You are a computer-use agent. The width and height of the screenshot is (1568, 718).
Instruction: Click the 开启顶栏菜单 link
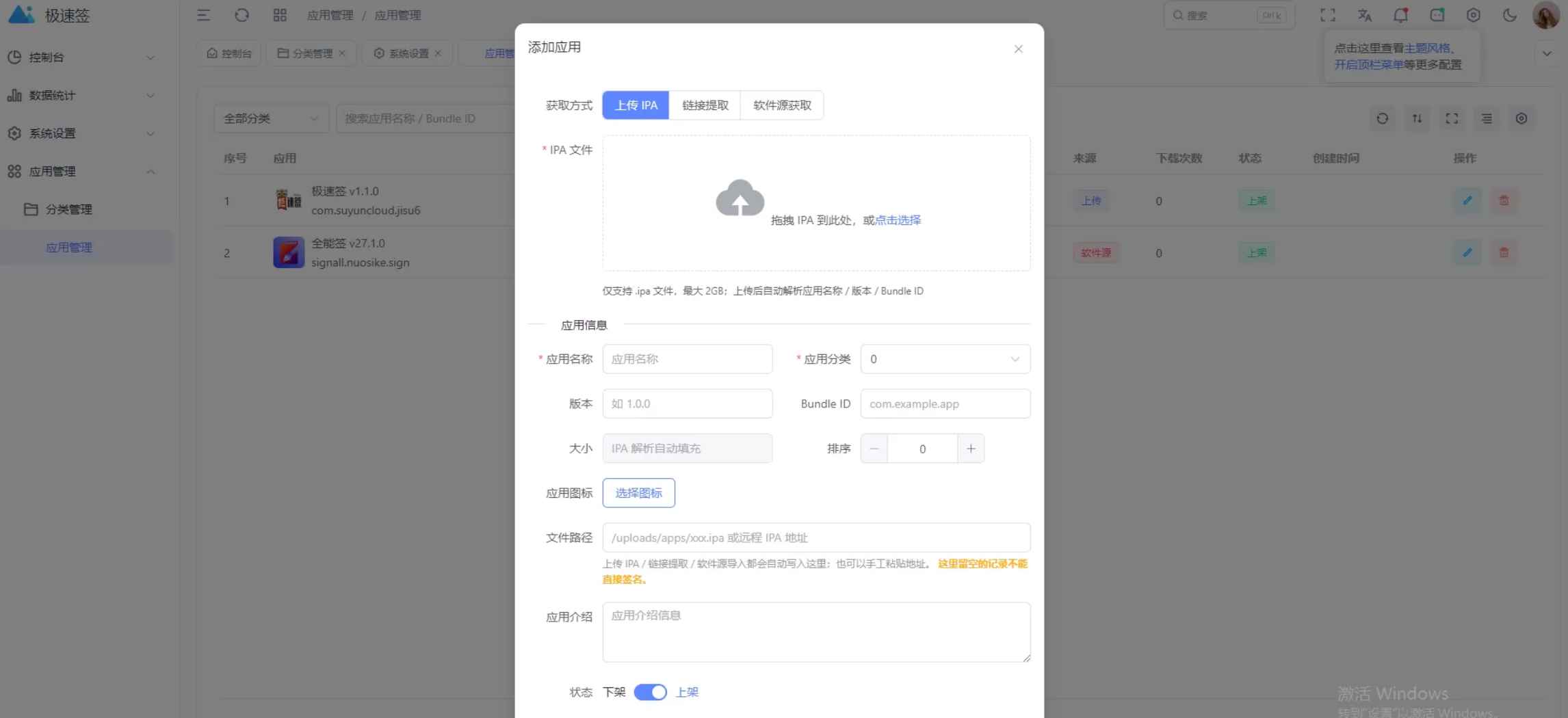[1369, 64]
